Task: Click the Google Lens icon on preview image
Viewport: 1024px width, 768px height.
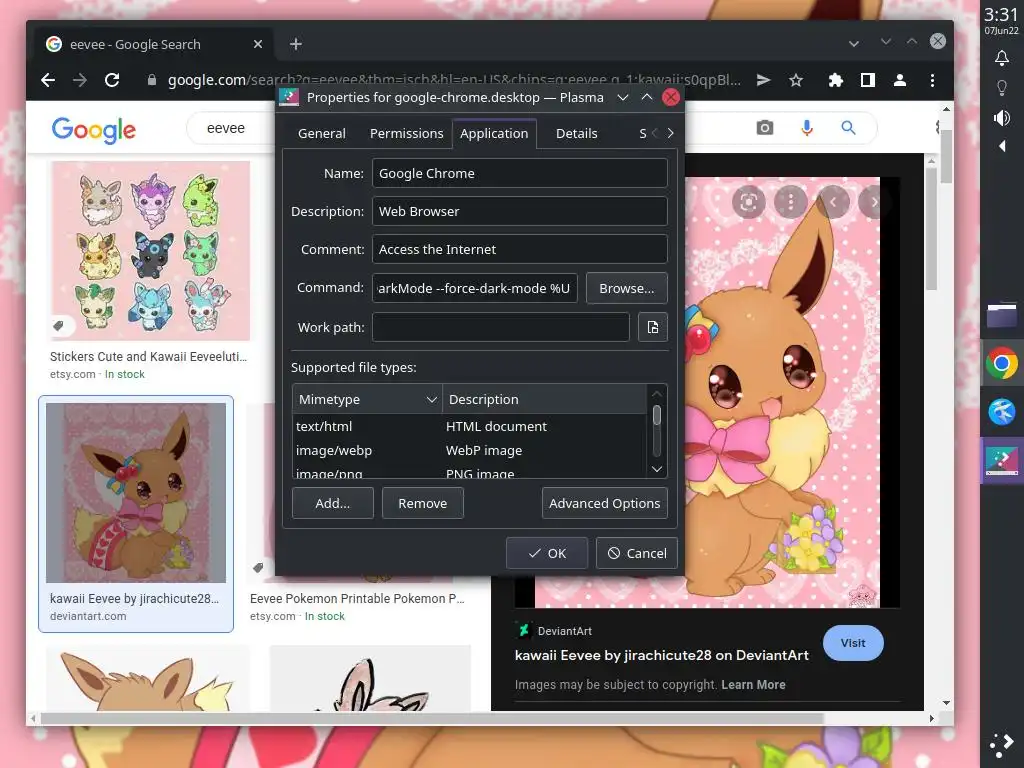Action: pos(749,202)
